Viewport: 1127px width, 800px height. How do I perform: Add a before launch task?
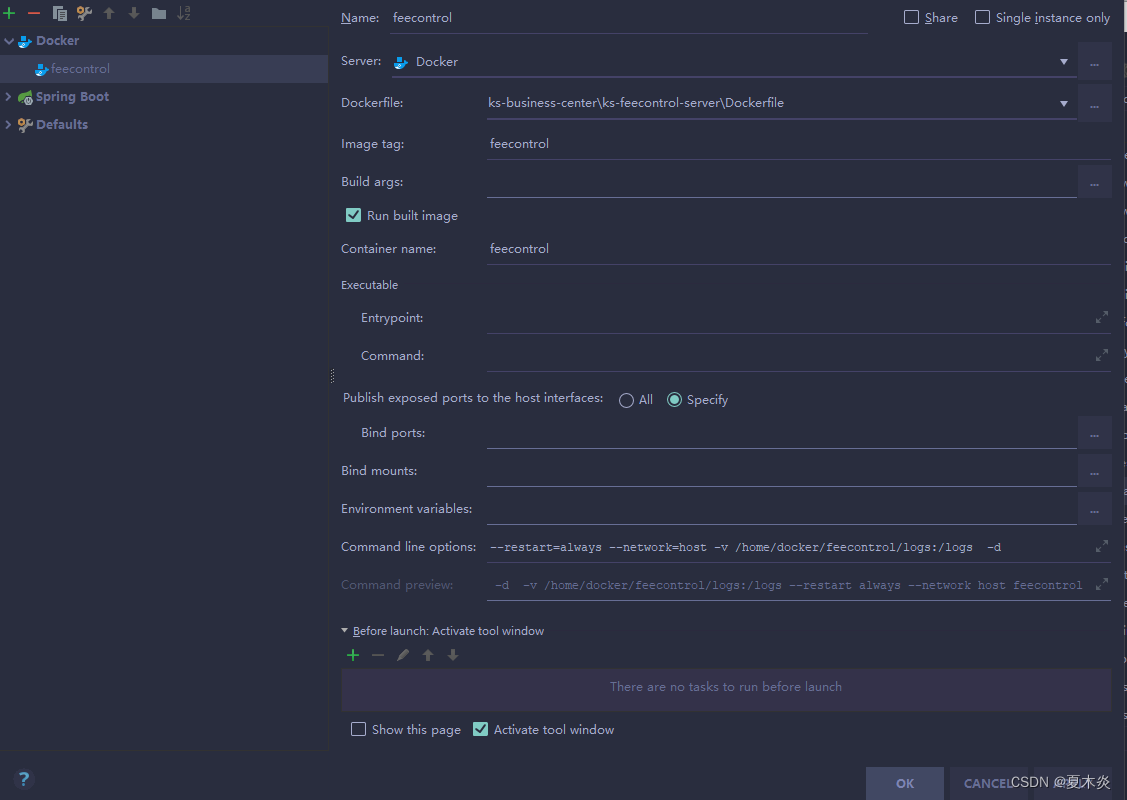[x=353, y=656]
